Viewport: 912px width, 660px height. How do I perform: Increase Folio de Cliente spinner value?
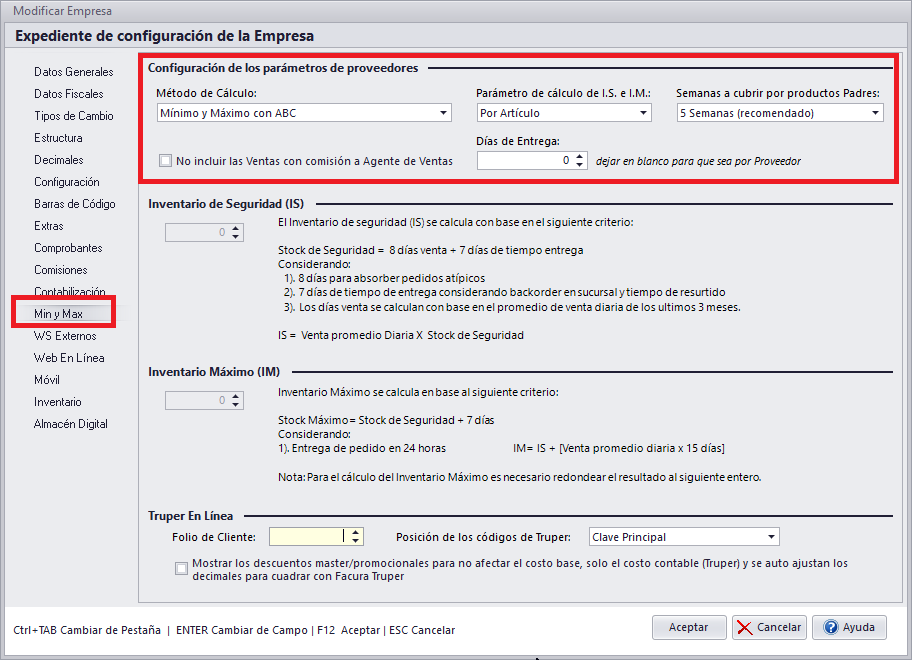coord(356,532)
